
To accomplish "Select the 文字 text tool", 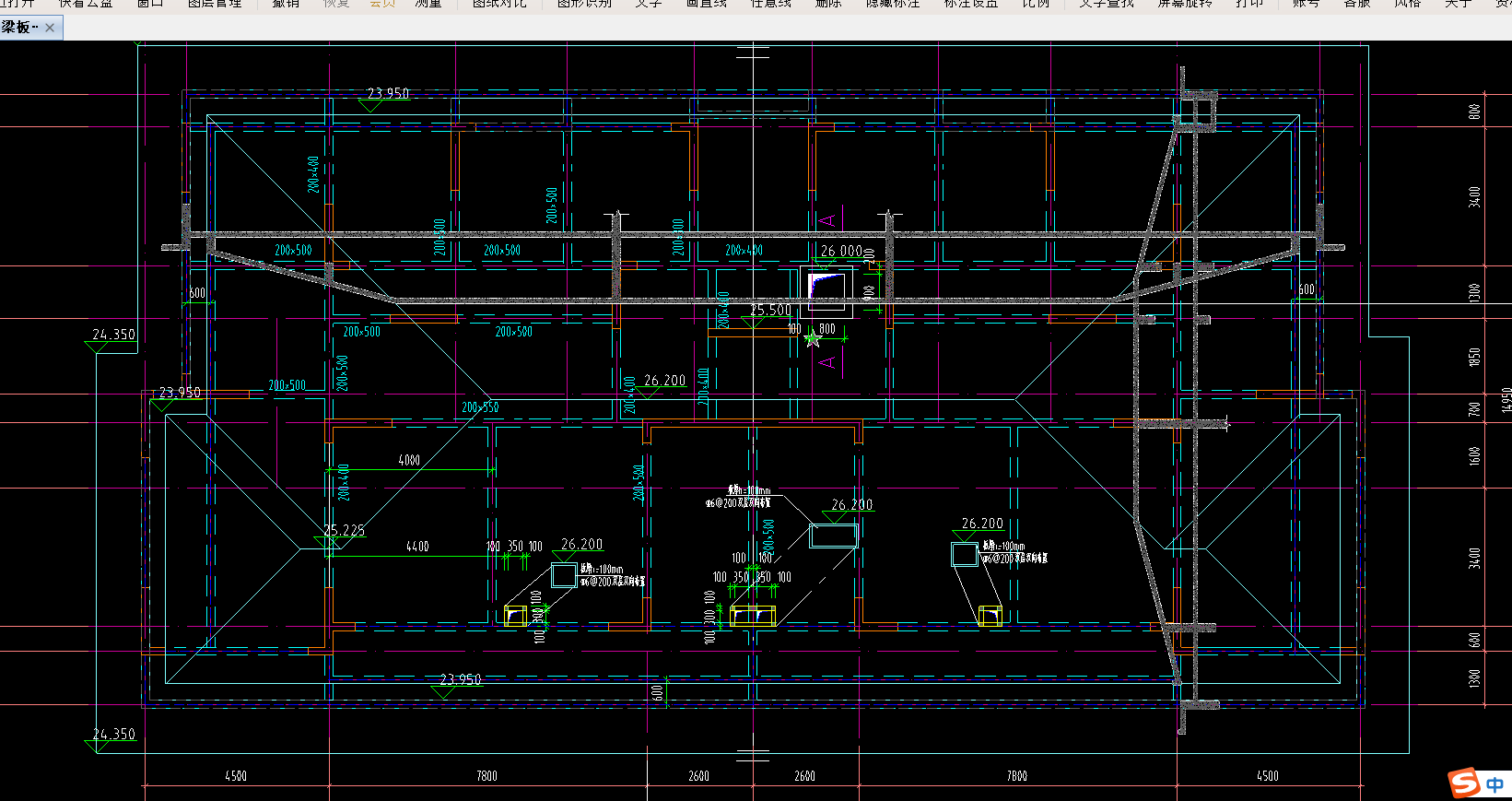I will 649,4.
